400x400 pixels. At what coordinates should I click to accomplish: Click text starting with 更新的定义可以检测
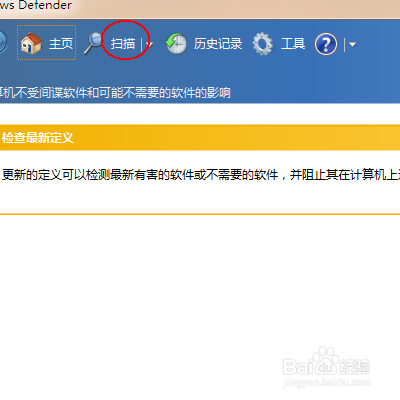coord(201,174)
